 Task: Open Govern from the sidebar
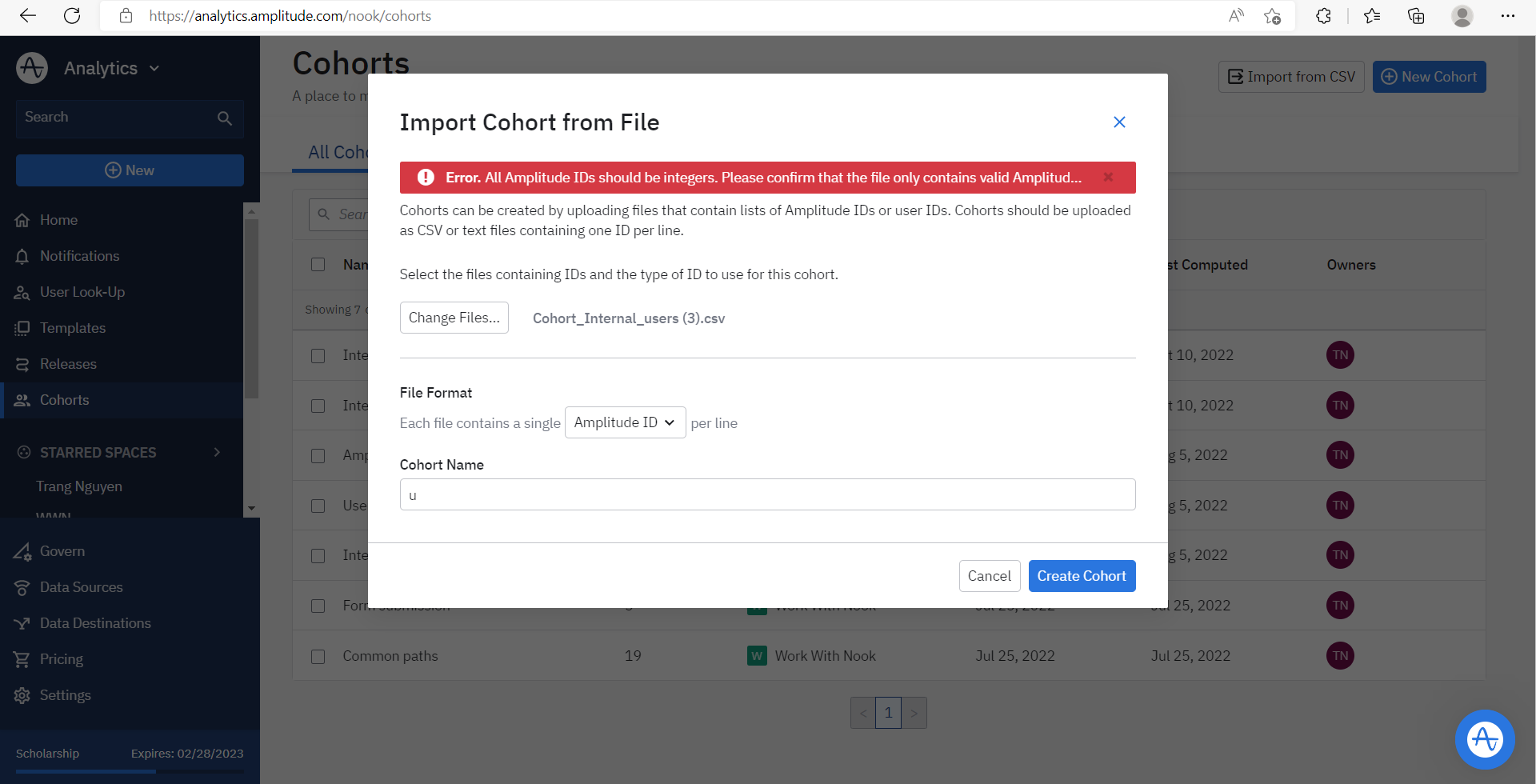pos(62,551)
